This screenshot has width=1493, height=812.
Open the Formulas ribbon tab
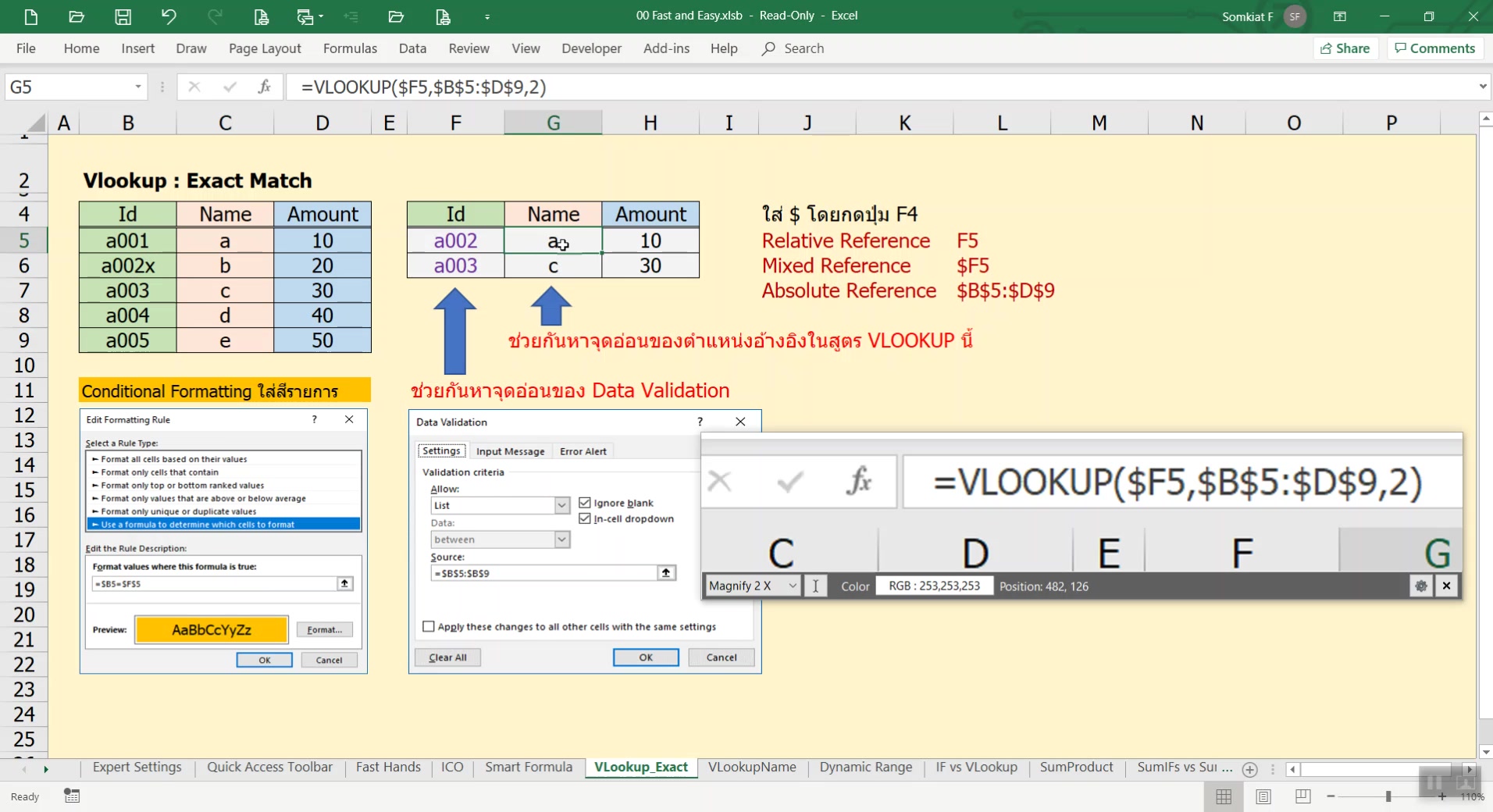click(x=350, y=48)
